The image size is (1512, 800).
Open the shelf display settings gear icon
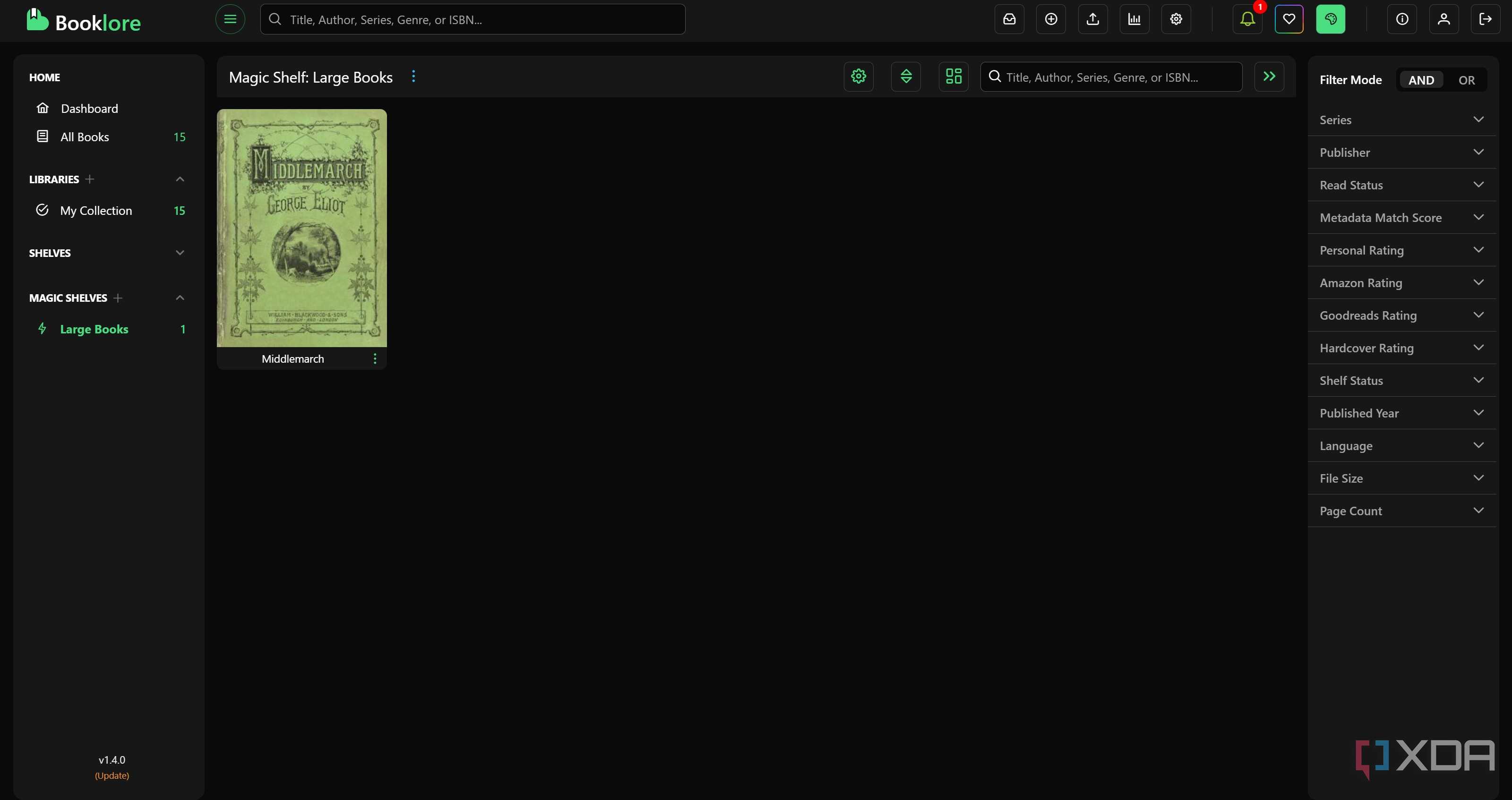coord(858,76)
